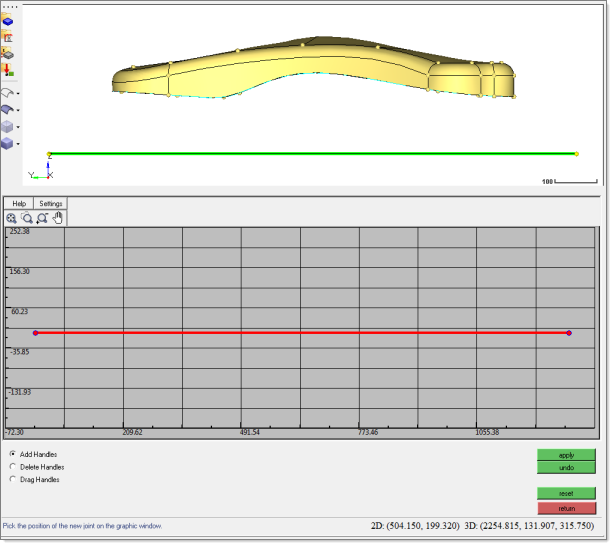Screen dimensions: 613x546
Task: Click the red curve line in graph
Action: click(x=300, y=332)
